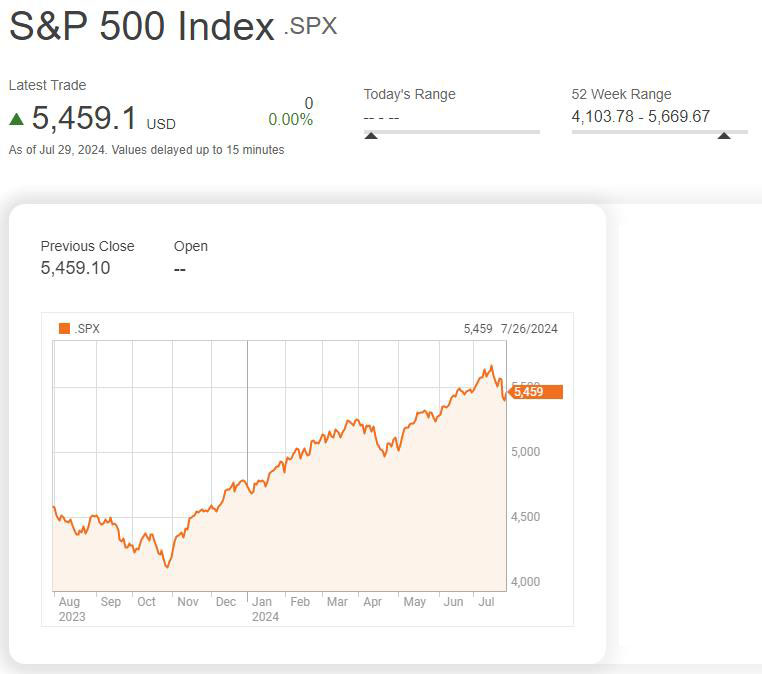762x674 pixels.
Task: Click the 5,000 level on price axis
Action: pos(527,452)
